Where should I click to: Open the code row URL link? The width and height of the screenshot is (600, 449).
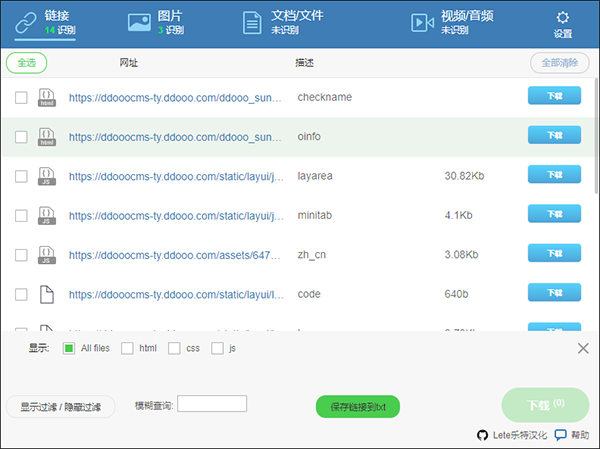pos(176,295)
